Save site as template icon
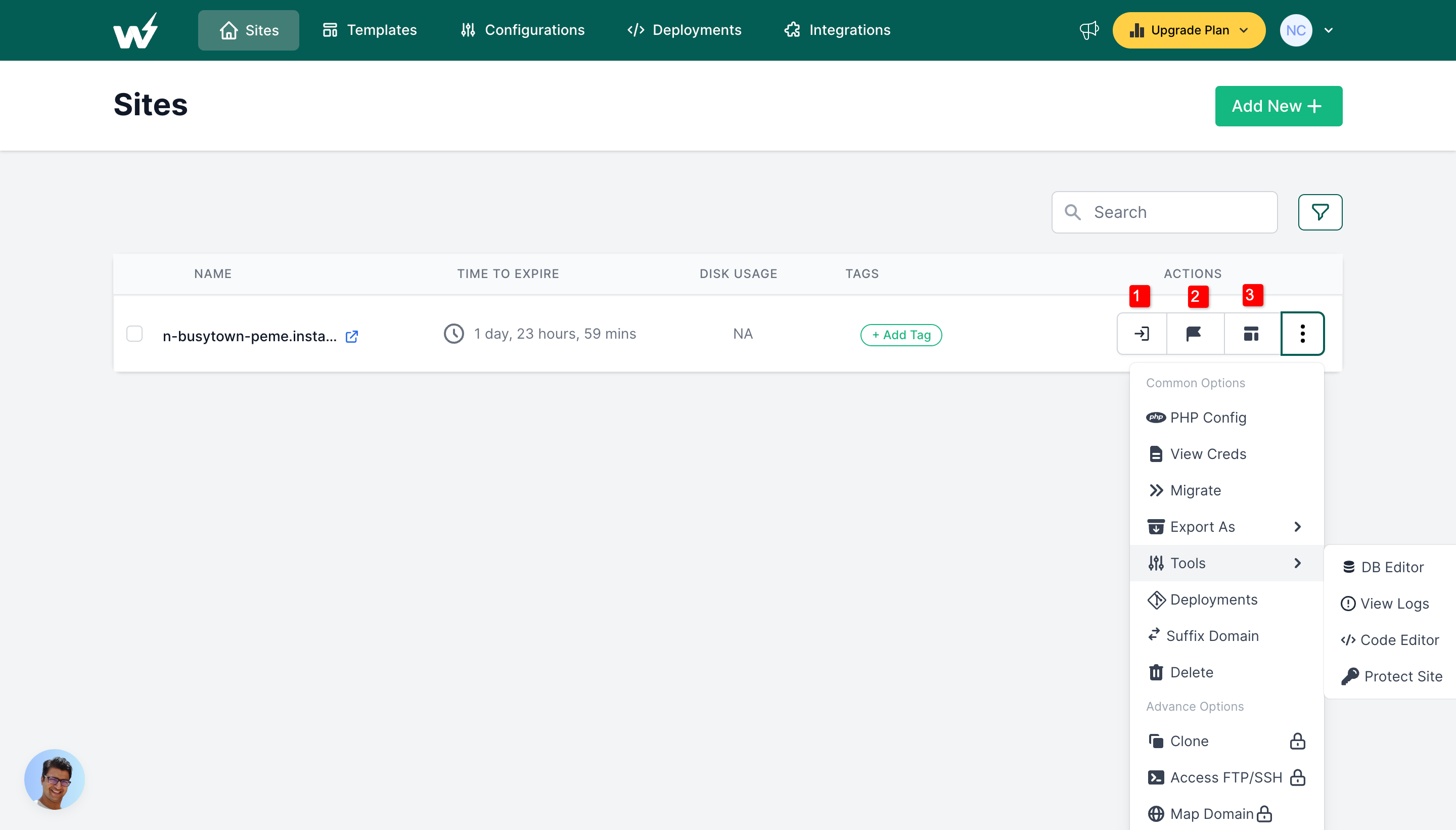 pyautogui.click(x=1250, y=334)
